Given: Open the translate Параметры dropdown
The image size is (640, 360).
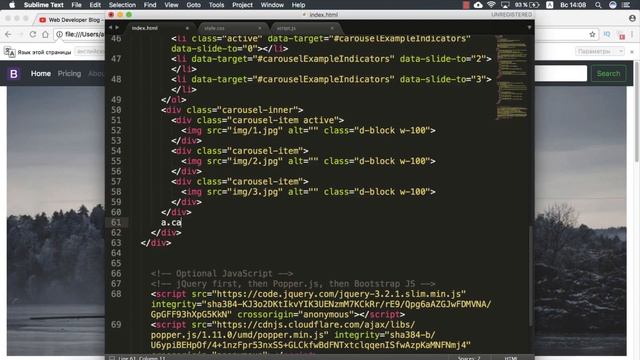Looking at the screenshot, I should click(x=600, y=51).
